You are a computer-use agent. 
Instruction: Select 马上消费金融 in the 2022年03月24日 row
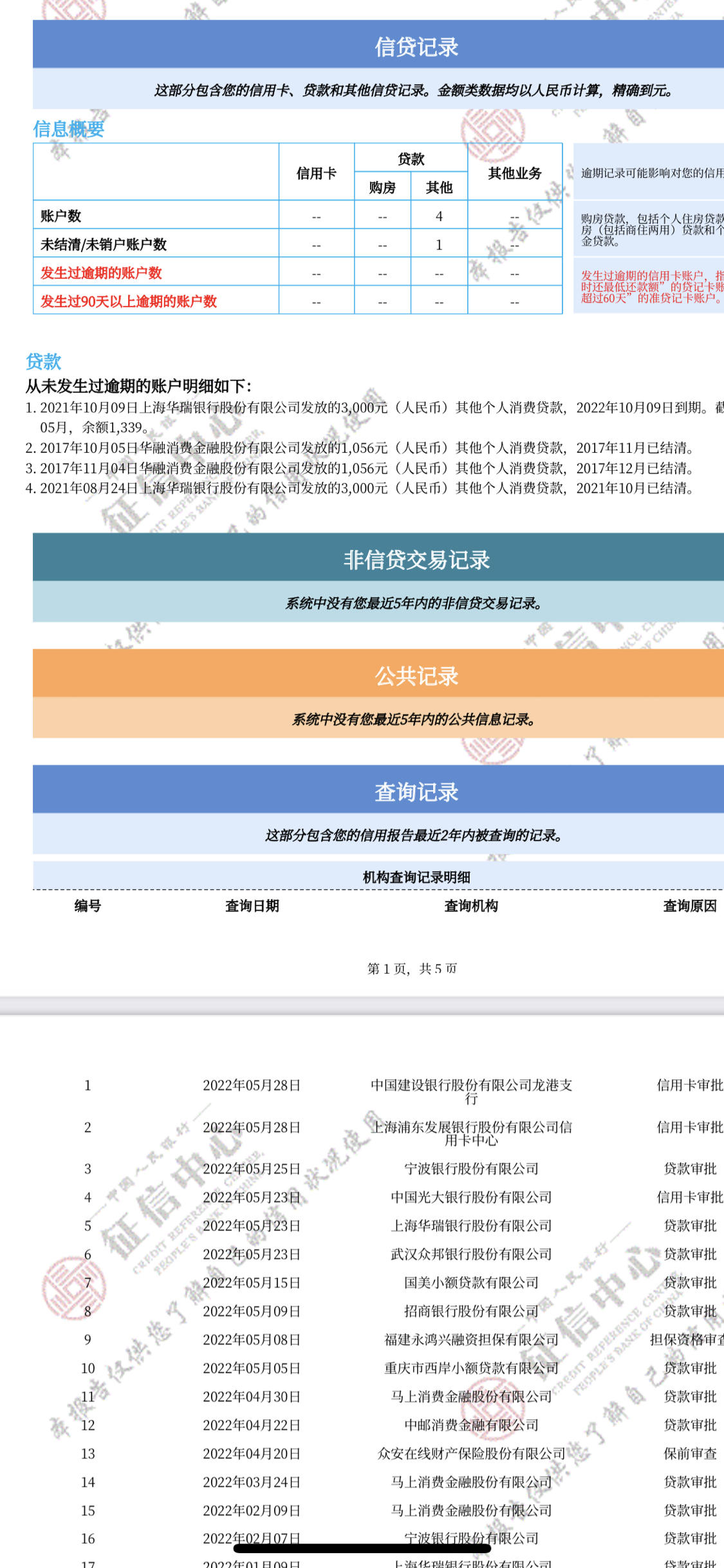tap(471, 1482)
